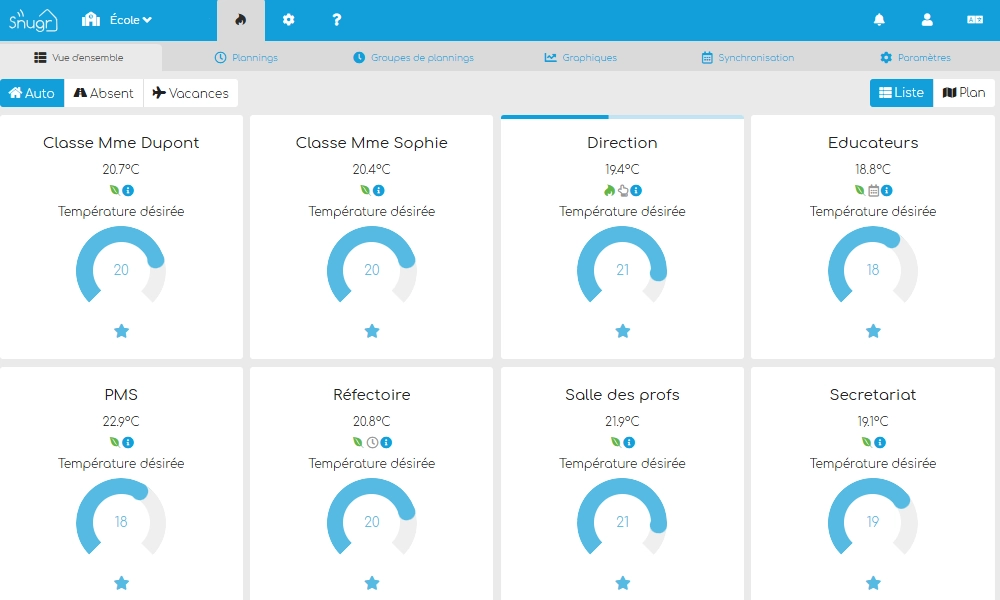Image resolution: width=1000 pixels, height=600 pixels.
Task: Adjust PMS desired temperature dial
Action: click(121, 516)
